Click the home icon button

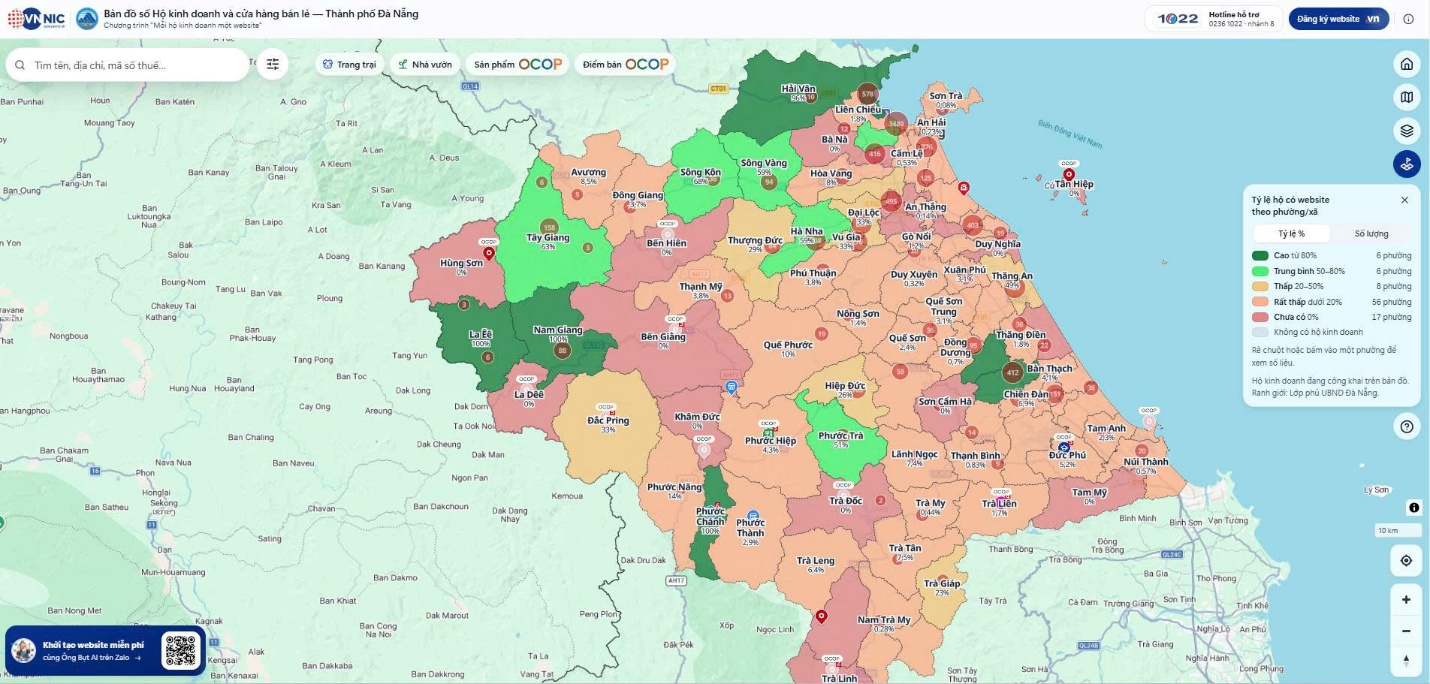pos(1406,64)
